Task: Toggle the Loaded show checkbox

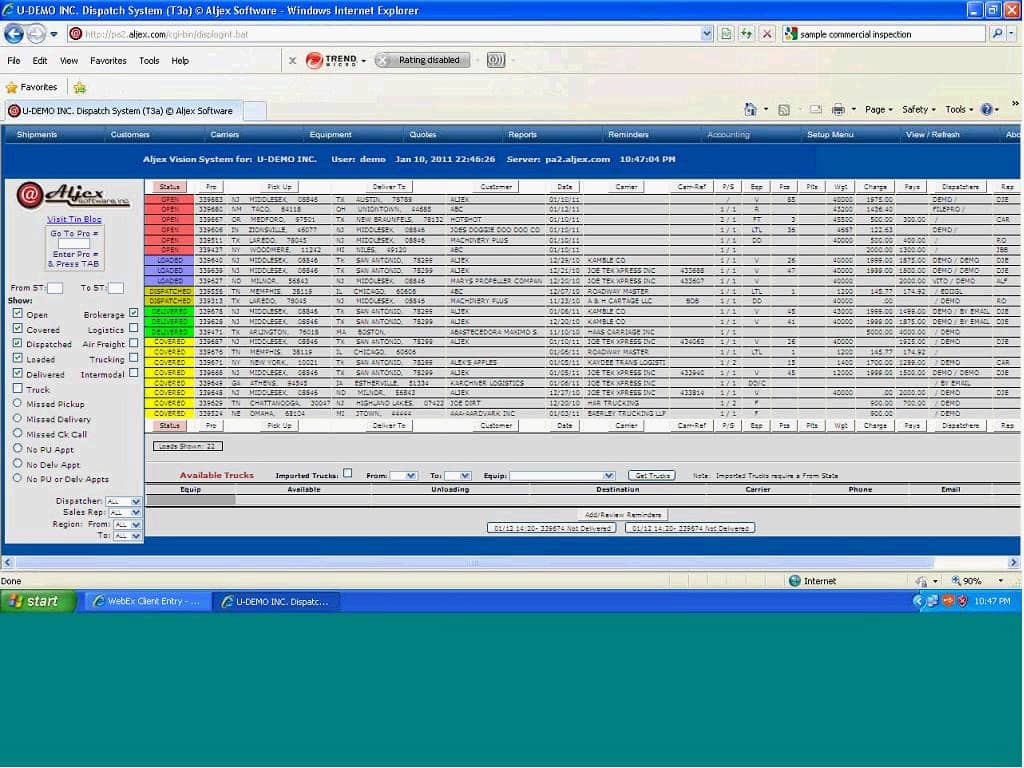Action: [x=18, y=359]
